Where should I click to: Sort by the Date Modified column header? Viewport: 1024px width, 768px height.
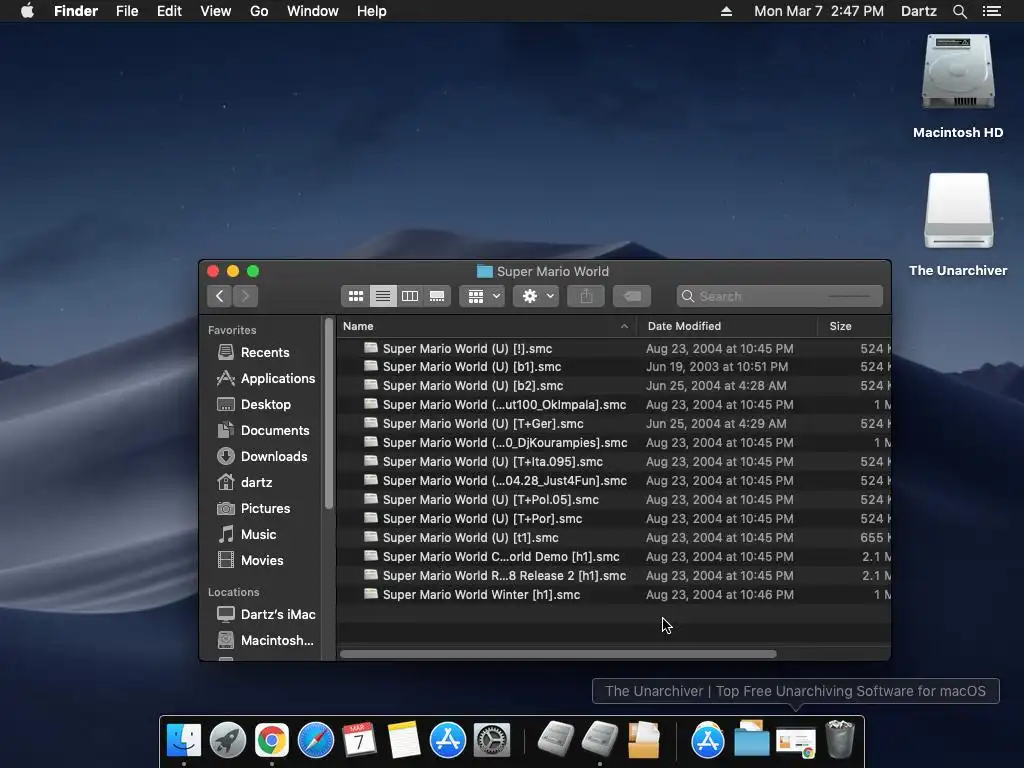(727, 326)
